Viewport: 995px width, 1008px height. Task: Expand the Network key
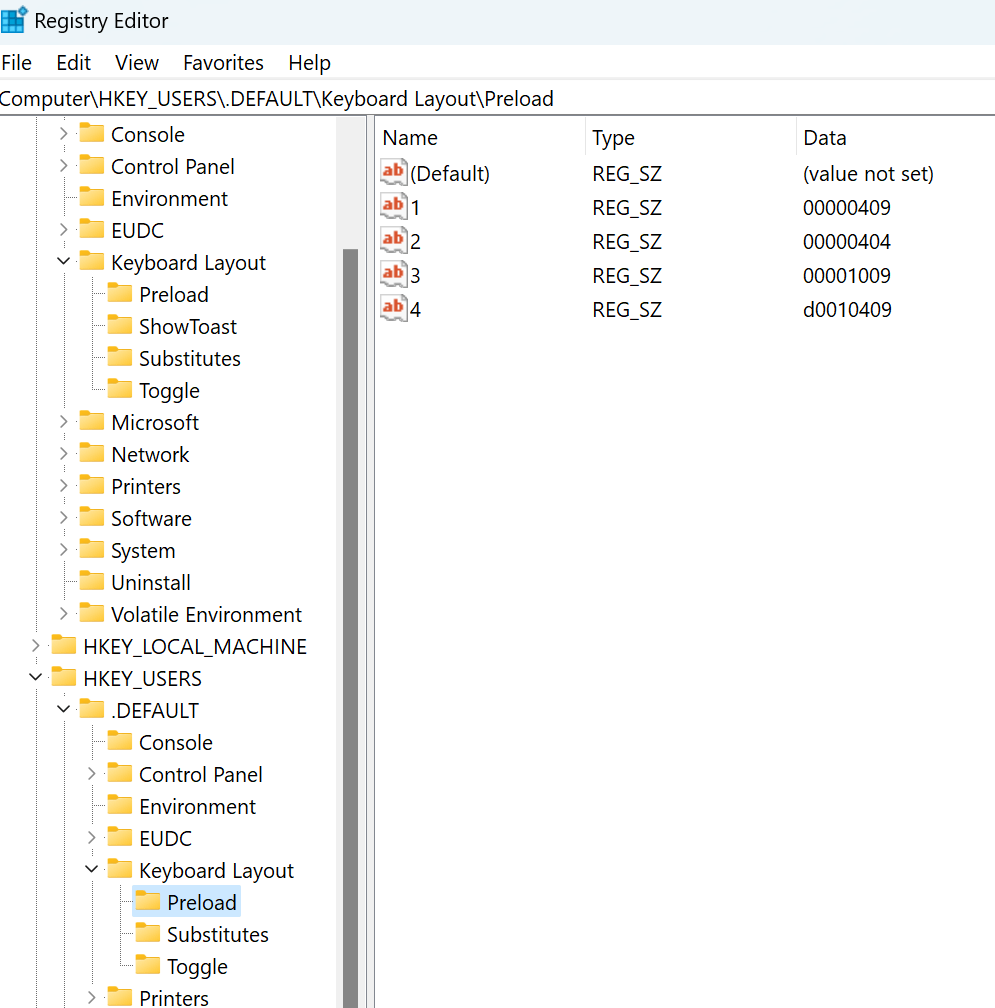pos(63,454)
